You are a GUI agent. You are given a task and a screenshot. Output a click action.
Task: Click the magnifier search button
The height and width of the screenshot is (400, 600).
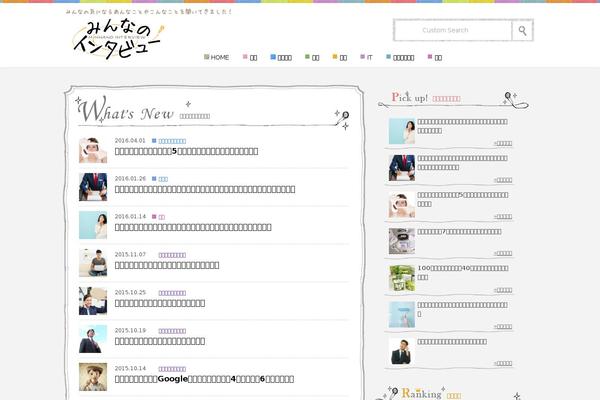522,30
